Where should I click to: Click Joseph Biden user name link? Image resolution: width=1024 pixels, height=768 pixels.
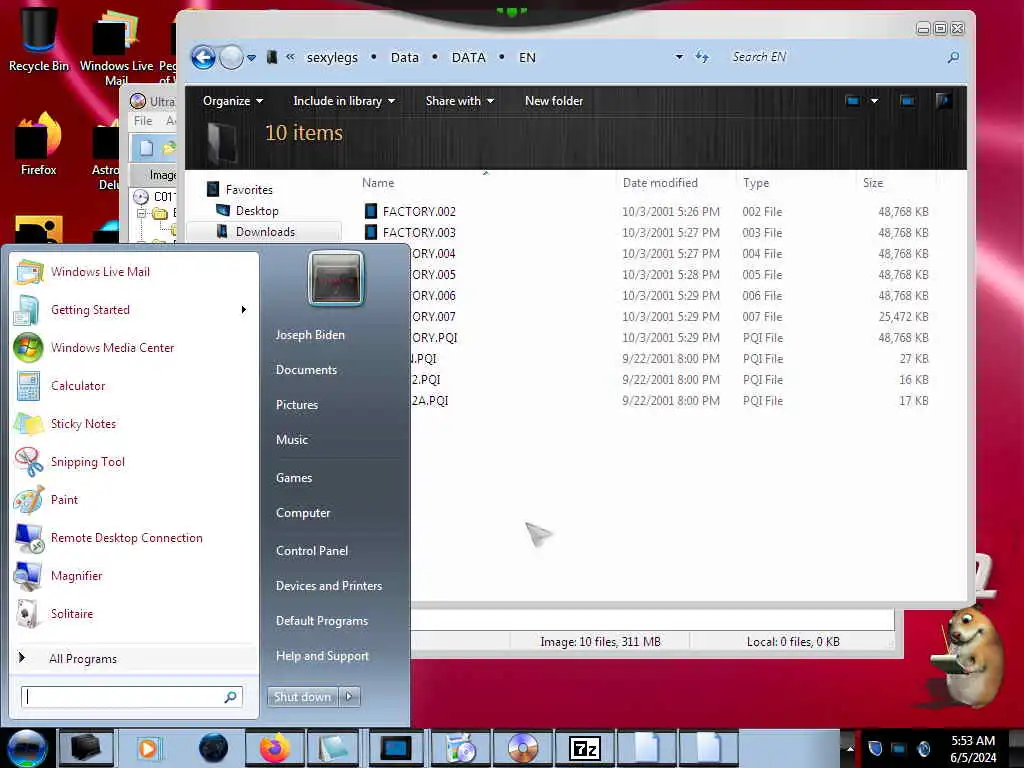310,335
